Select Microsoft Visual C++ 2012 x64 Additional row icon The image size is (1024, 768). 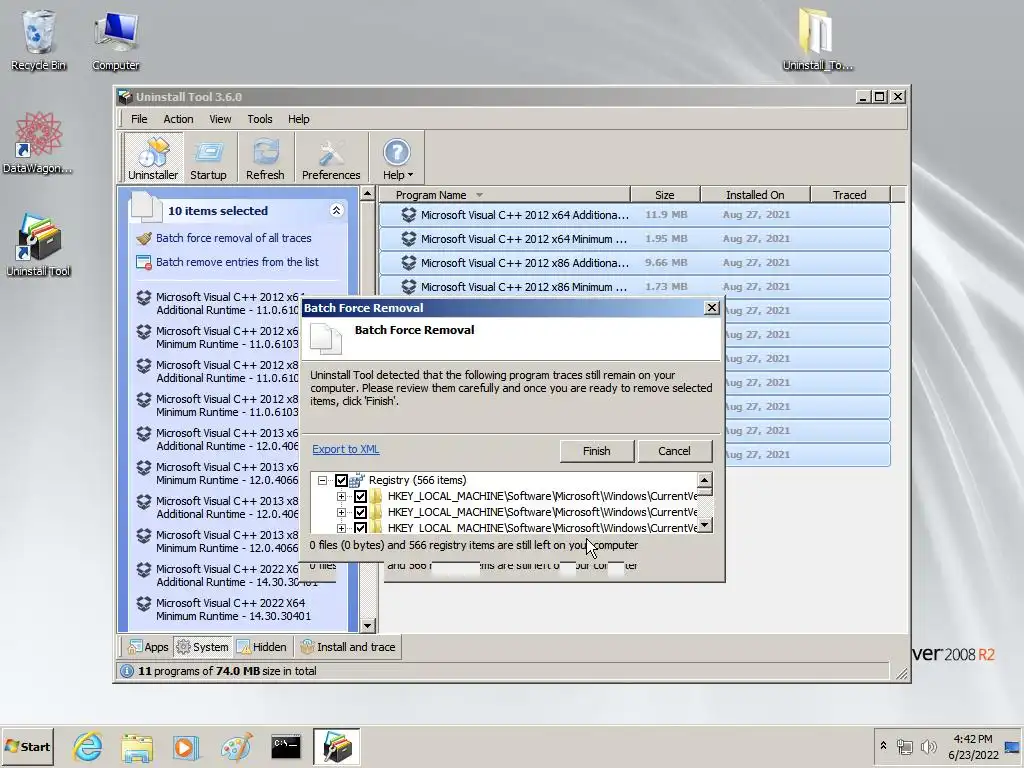pos(409,215)
